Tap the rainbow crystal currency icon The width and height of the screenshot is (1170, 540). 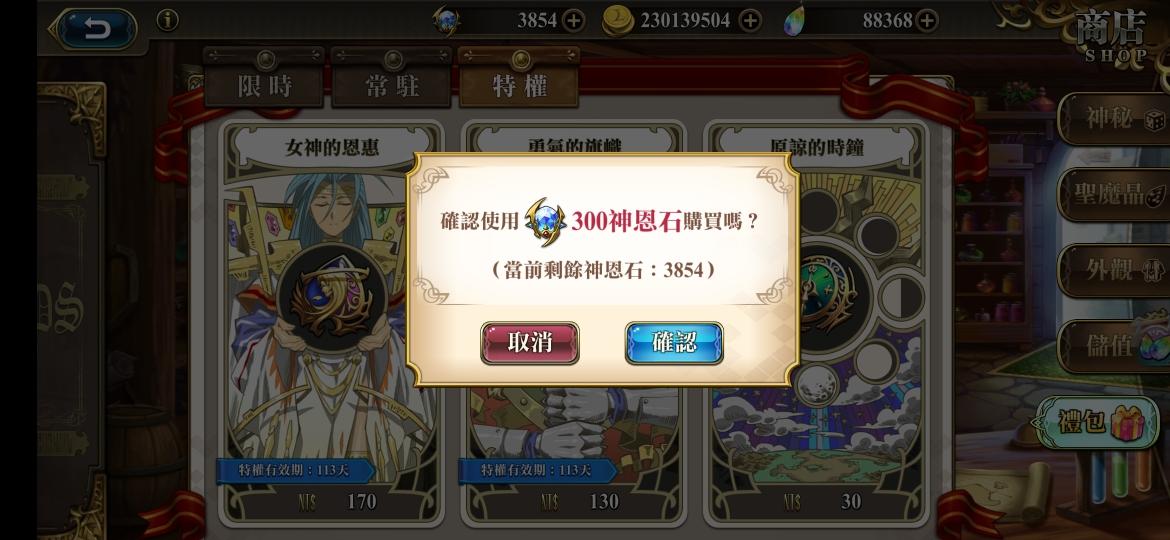point(795,21)
